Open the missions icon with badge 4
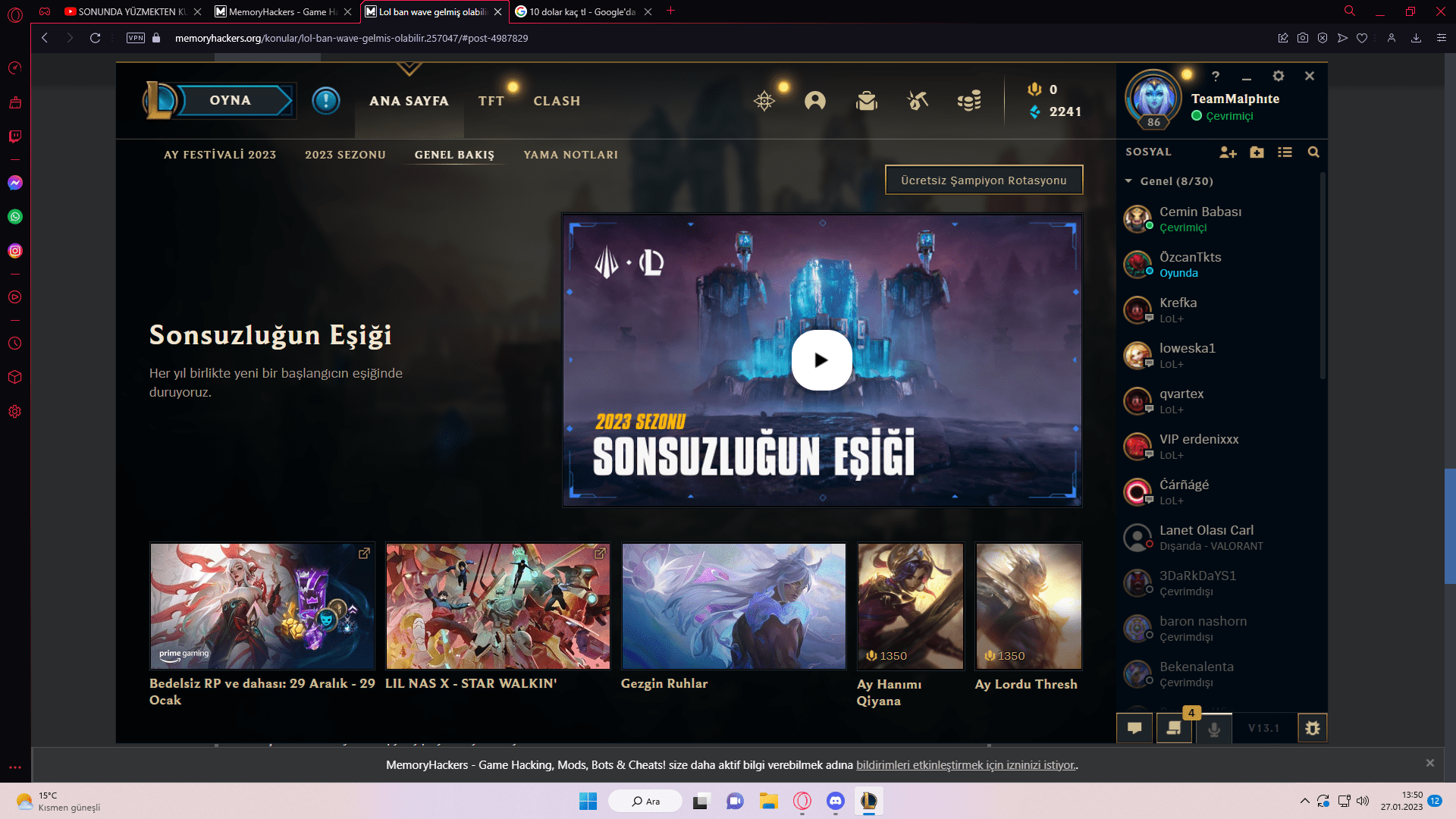Viewport: 1456px width, 819px height. tap(1174, 728)
